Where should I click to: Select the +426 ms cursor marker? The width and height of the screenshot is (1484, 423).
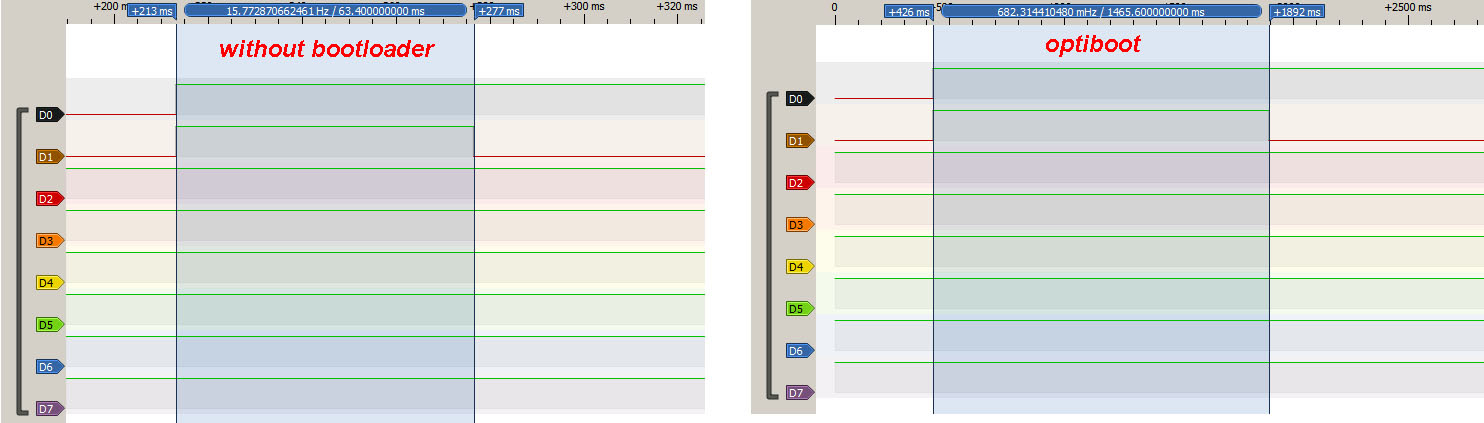tap(908, 12)
